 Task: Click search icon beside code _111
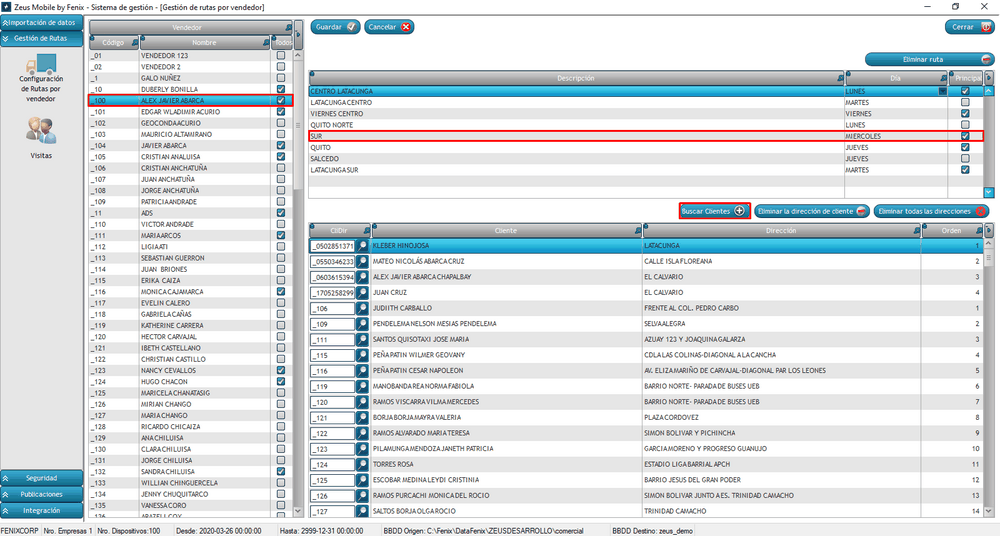coord(362,339)
